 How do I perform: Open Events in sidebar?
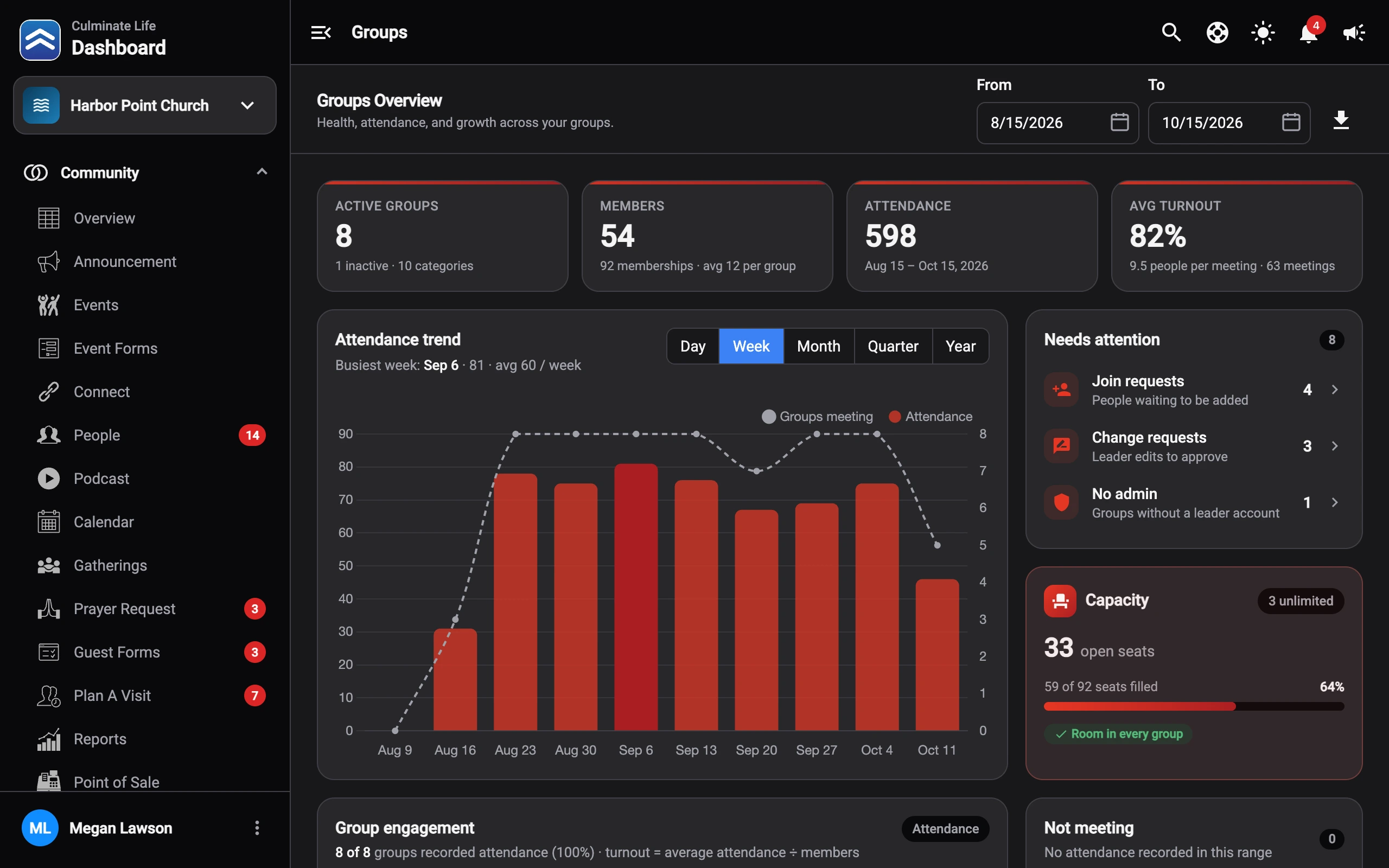tap(145, 305)
